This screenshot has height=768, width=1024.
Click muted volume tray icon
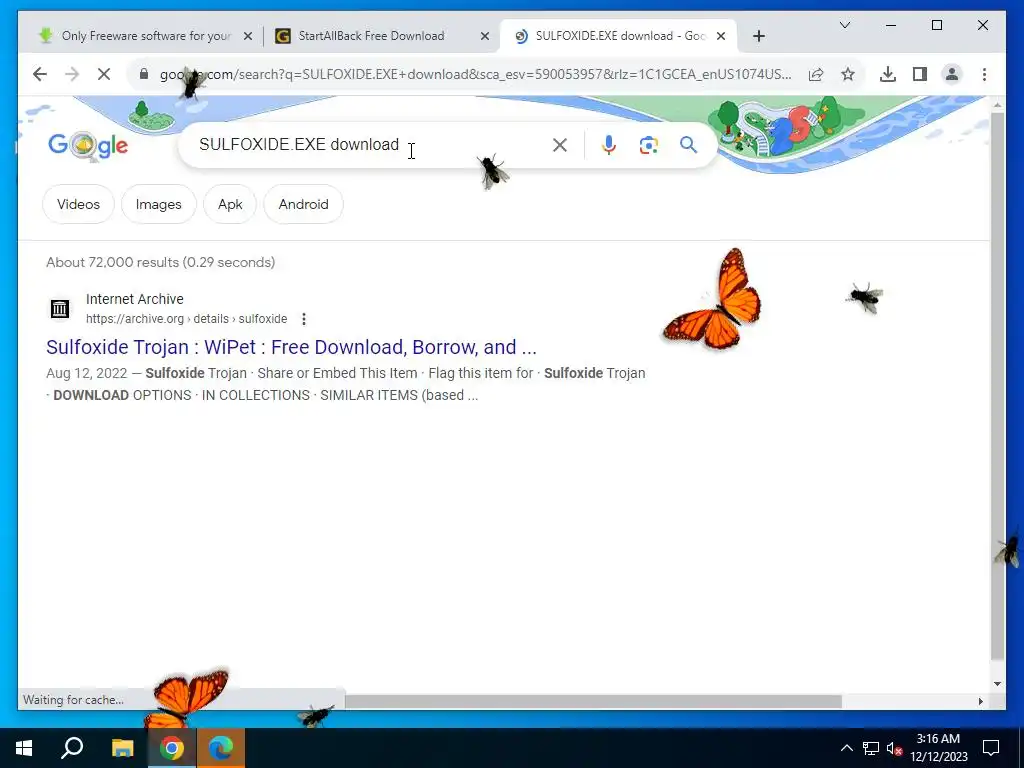coord(894,748)
